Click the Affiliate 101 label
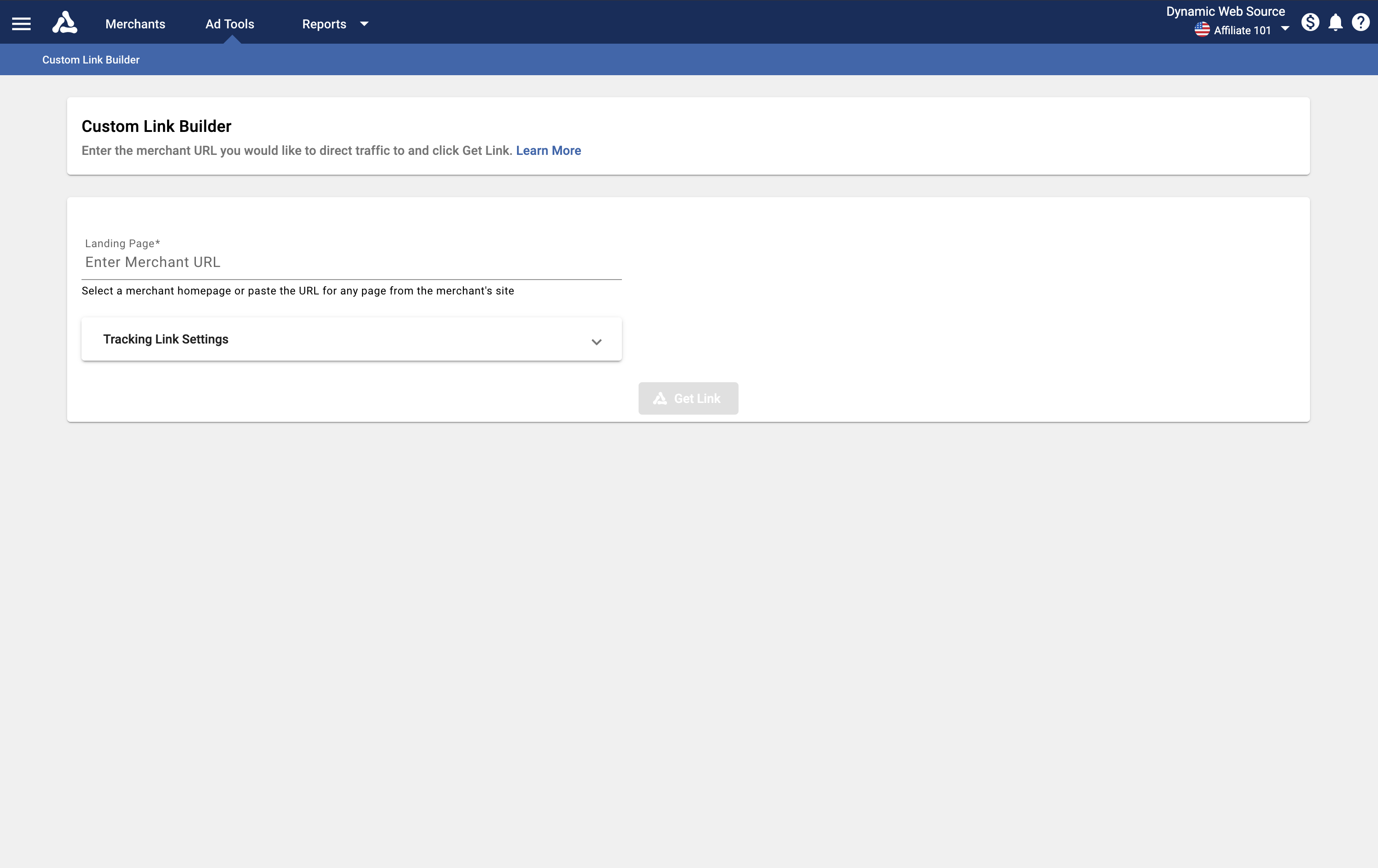1378x868 pixels. (1242, 30)
